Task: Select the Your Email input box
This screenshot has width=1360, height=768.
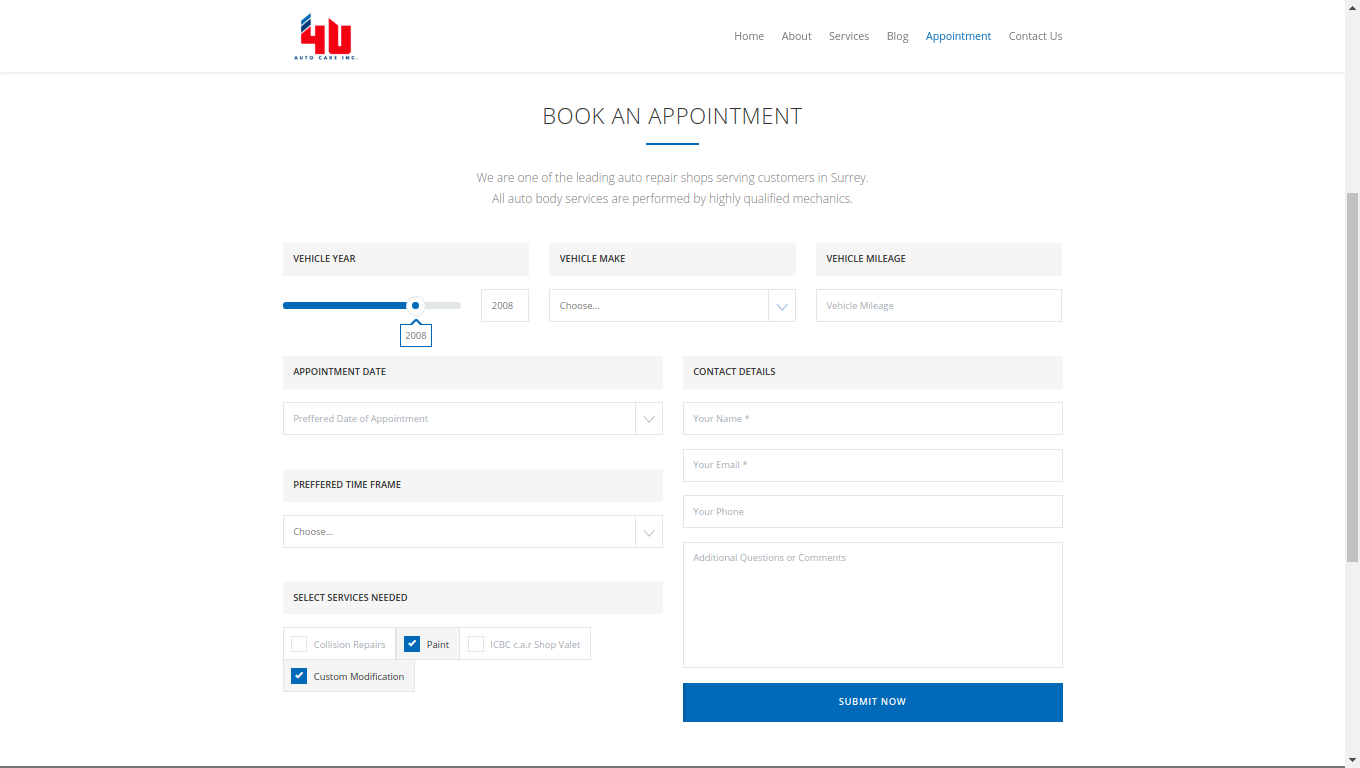Action: click(872, 465)
